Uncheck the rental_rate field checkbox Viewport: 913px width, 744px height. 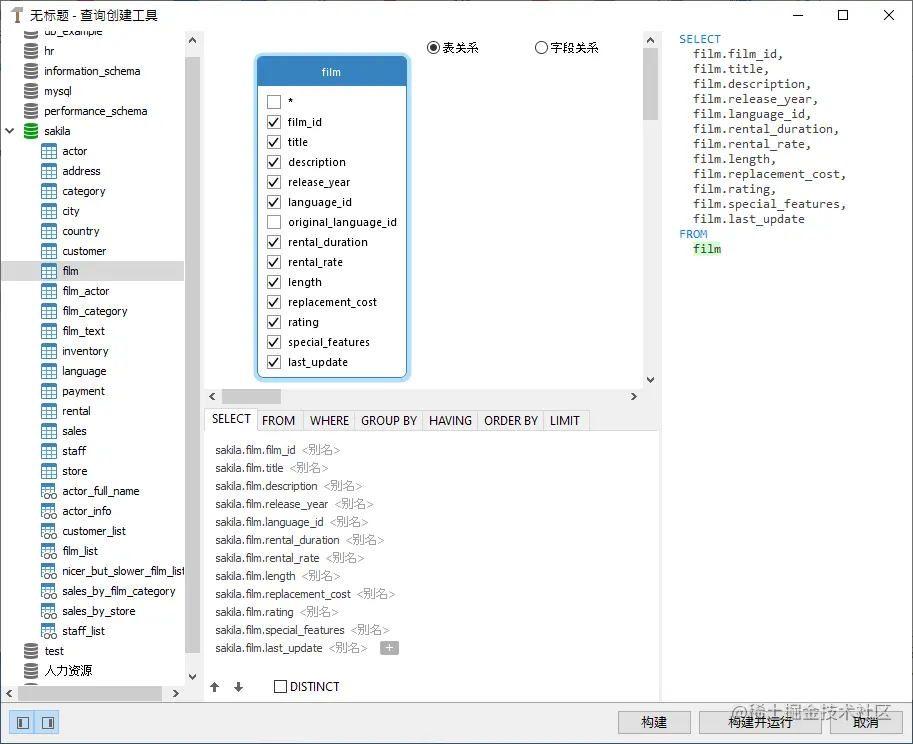coord(274,262)
